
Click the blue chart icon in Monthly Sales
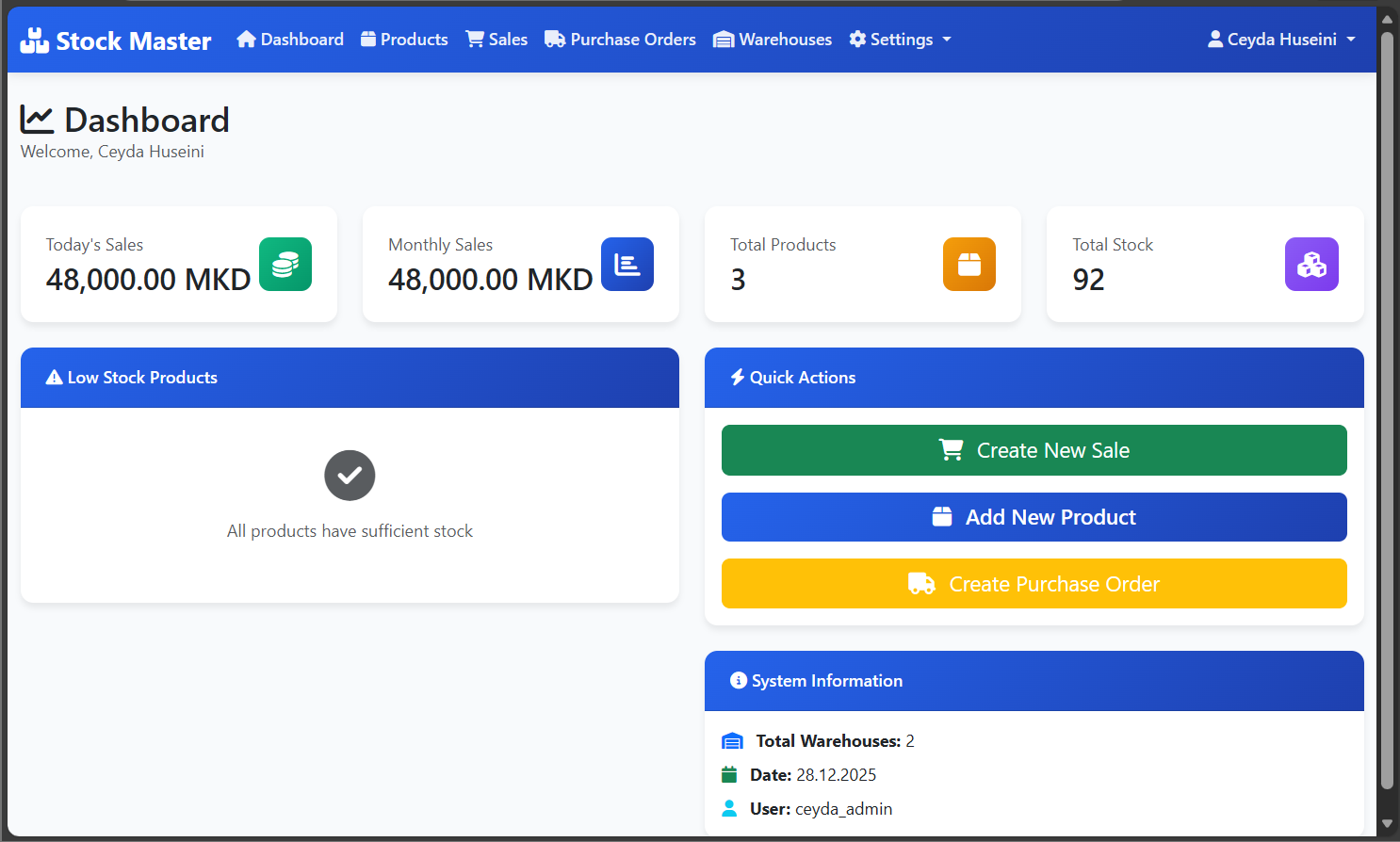coord(627,265)
